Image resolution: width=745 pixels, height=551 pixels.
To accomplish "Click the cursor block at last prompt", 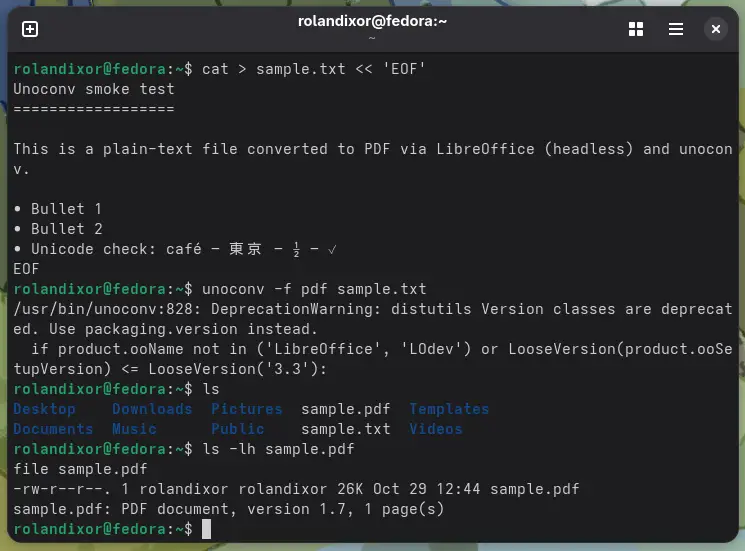I will 206,529.
